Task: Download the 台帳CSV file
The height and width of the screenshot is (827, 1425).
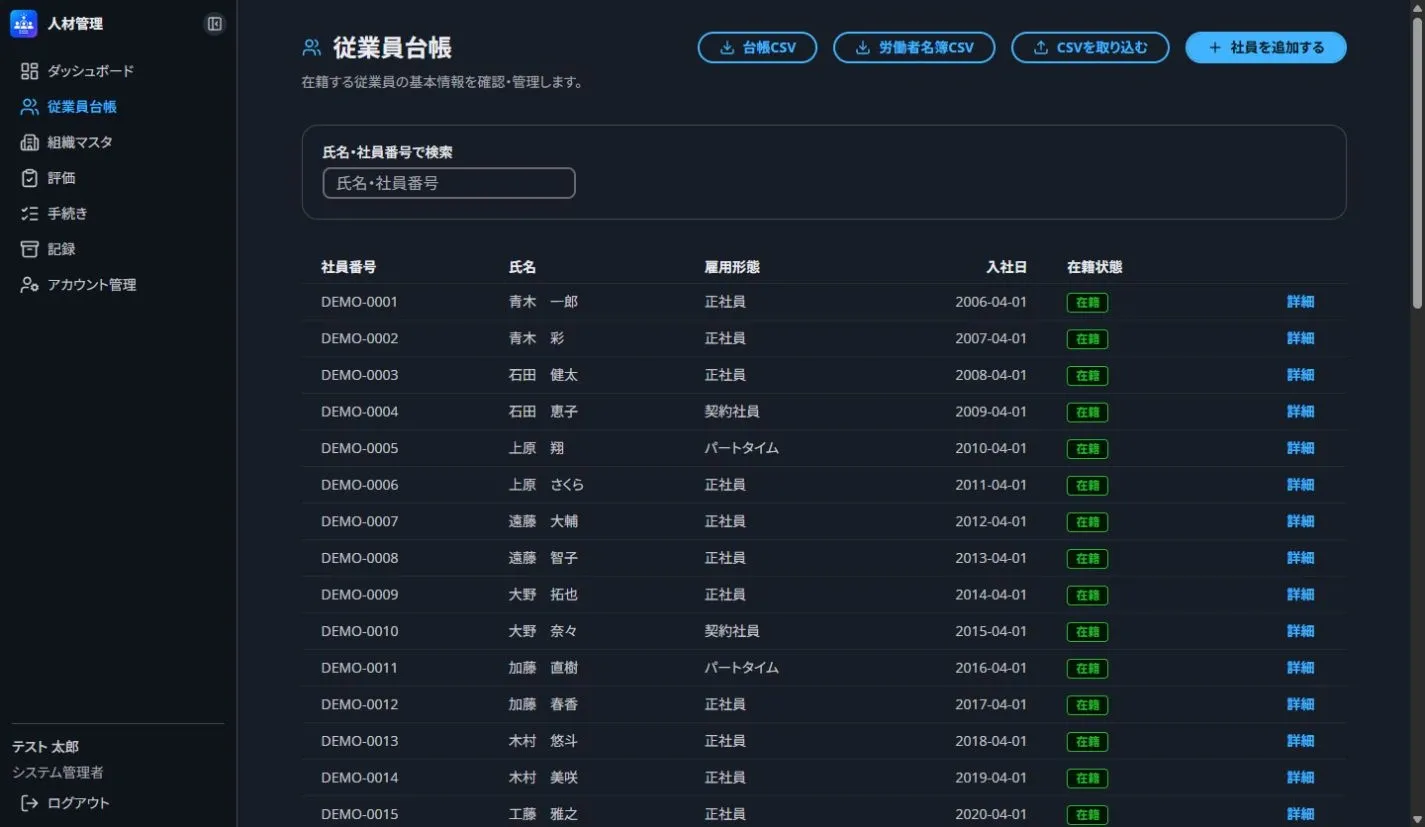Action: click(757, 47)
